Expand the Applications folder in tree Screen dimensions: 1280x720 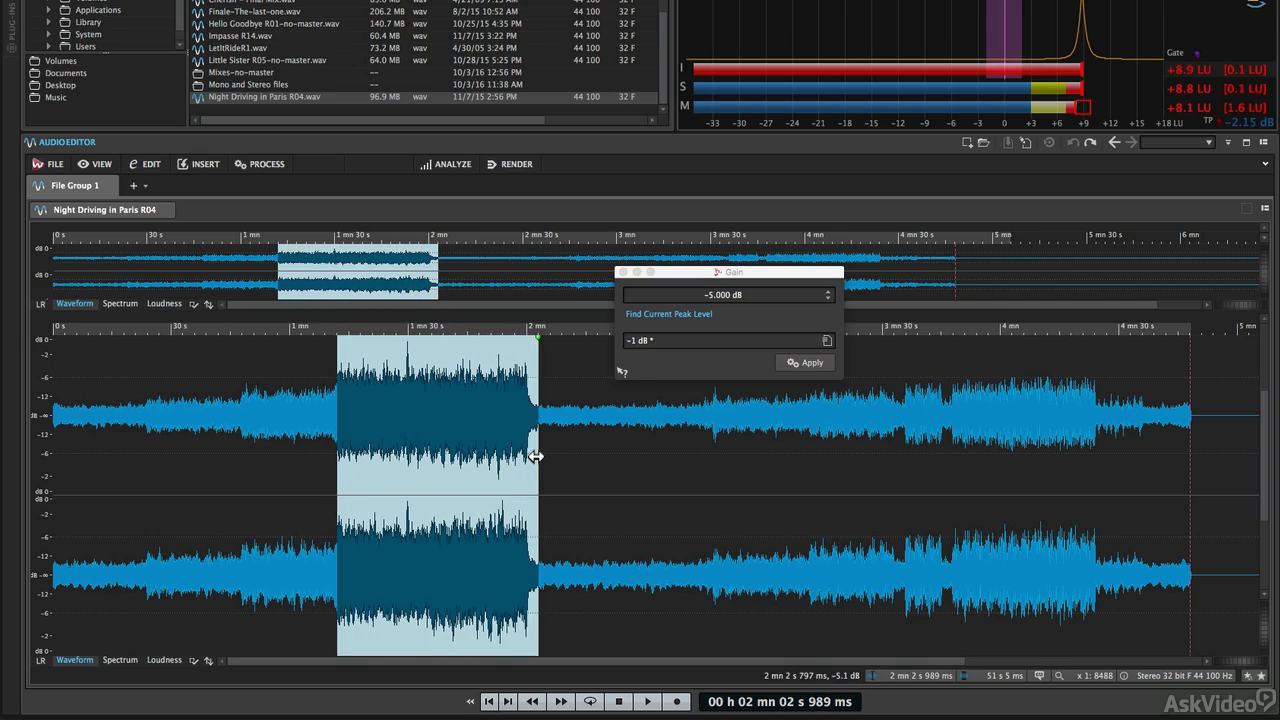pyautogui.click(x=48, y=10)
